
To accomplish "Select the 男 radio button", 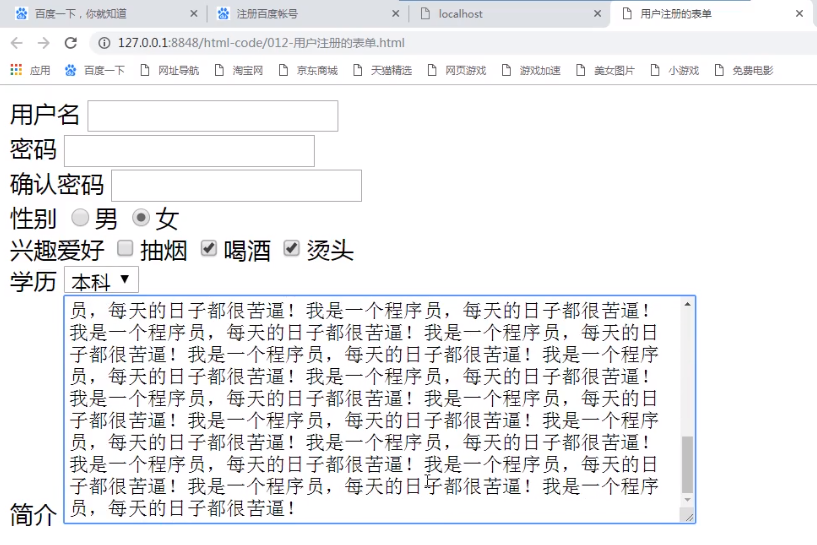I will pyautogui.click(x=80, y=217).
